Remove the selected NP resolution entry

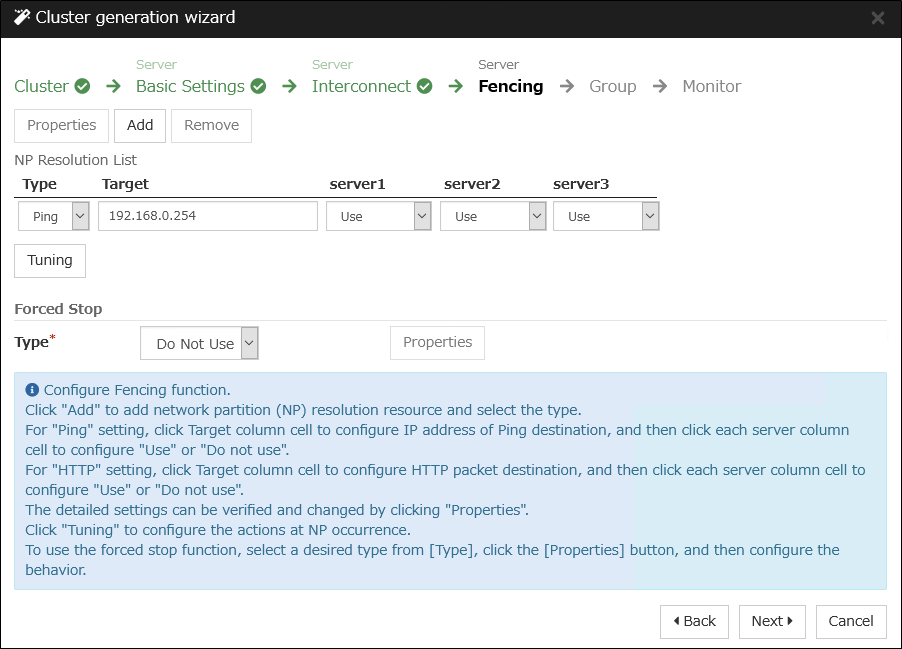[x=210, y=125]
